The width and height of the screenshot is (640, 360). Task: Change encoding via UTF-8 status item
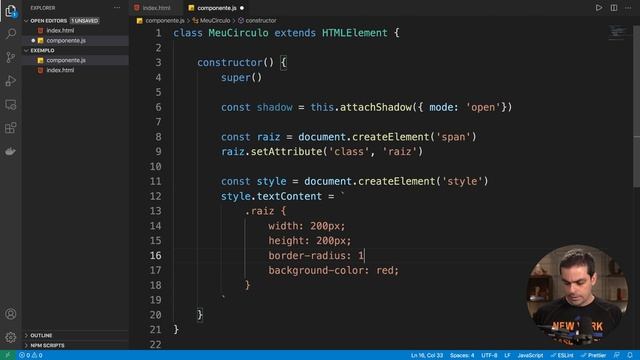pos(489,355)
